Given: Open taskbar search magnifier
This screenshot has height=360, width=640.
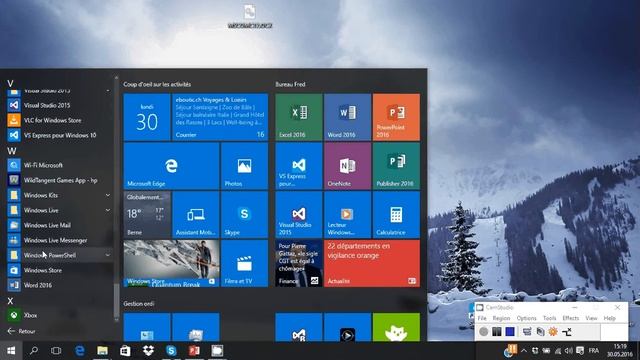Looking at the screenshot, I should pos(34,351).
